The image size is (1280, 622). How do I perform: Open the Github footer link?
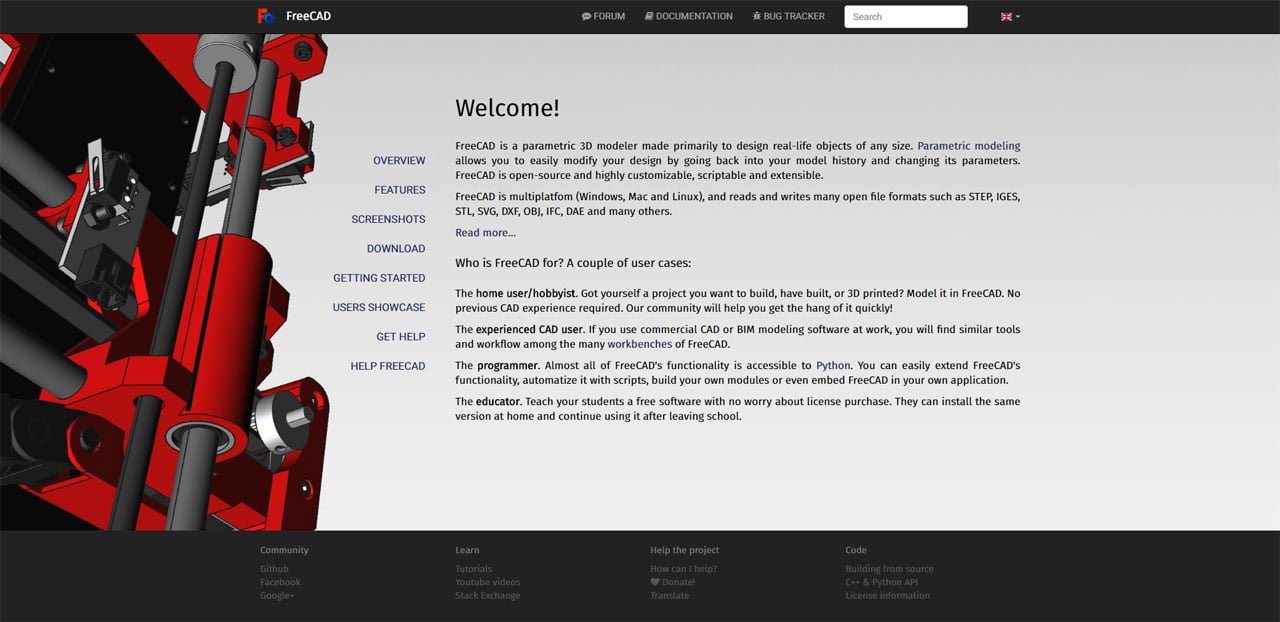tap(274, 569)
